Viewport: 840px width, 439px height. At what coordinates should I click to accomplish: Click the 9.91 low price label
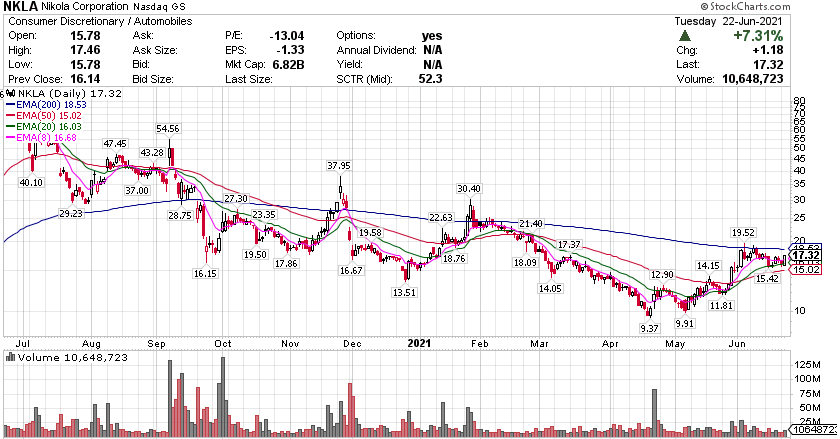684,323
